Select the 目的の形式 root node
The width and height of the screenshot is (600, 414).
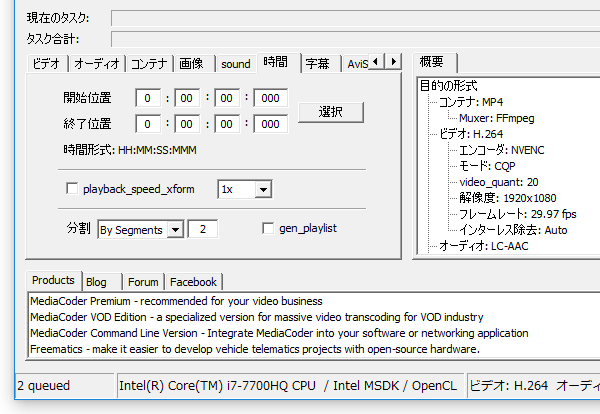pos(448,86)
